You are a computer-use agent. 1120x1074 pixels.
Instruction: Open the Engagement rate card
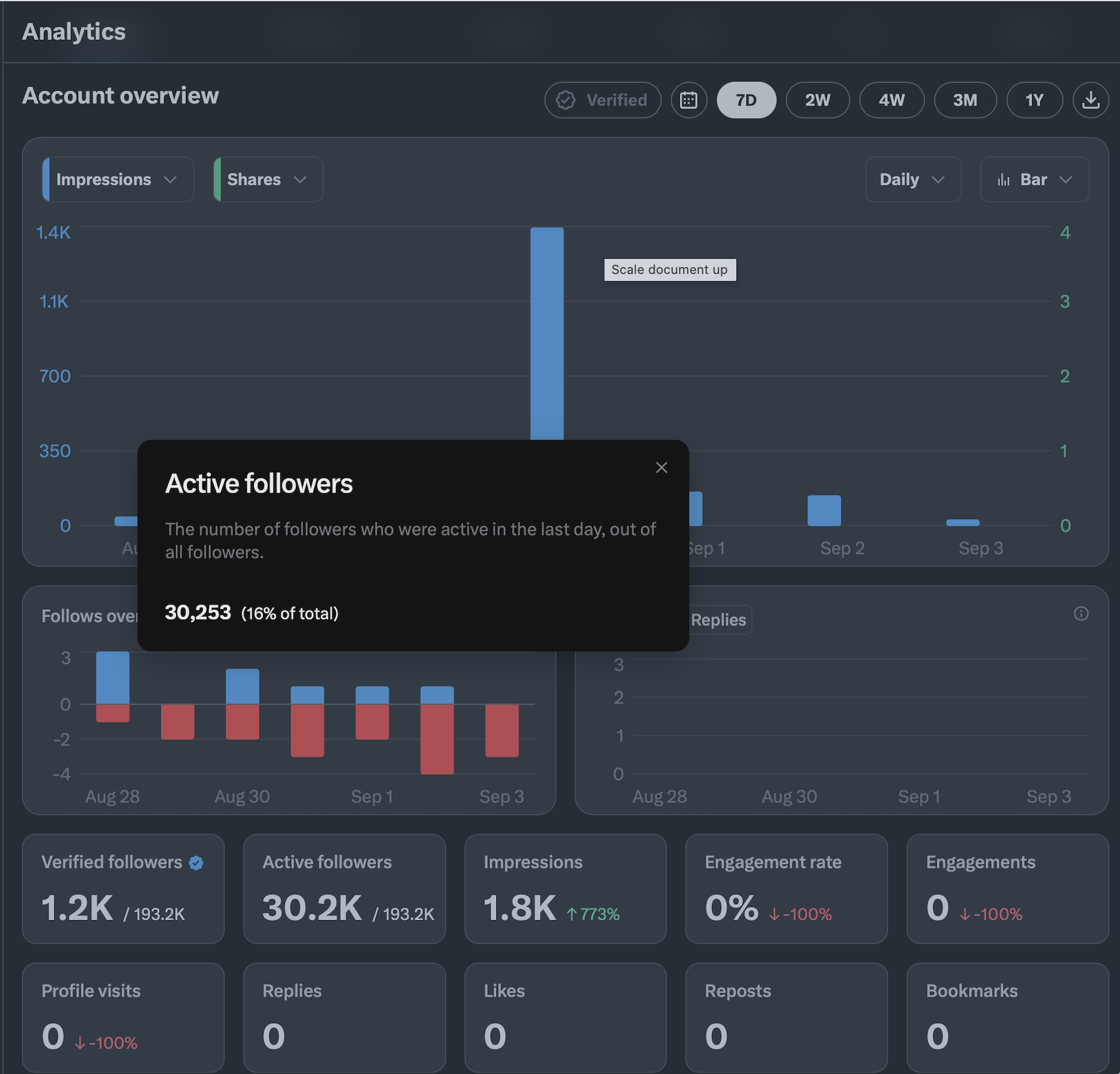point(786,888)
